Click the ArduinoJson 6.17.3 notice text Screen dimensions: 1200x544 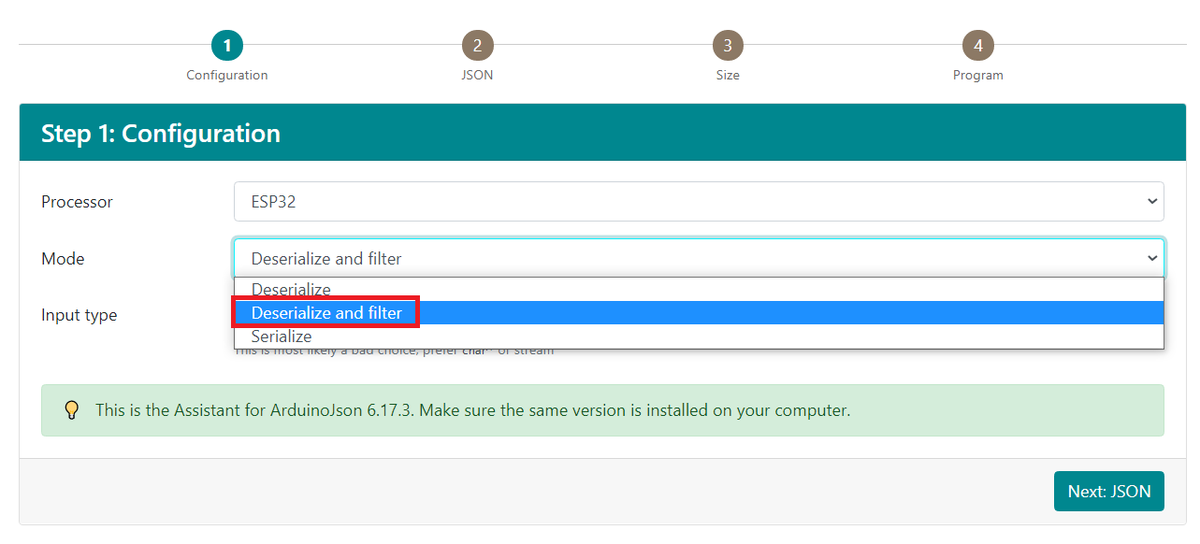tap(473, 410)
